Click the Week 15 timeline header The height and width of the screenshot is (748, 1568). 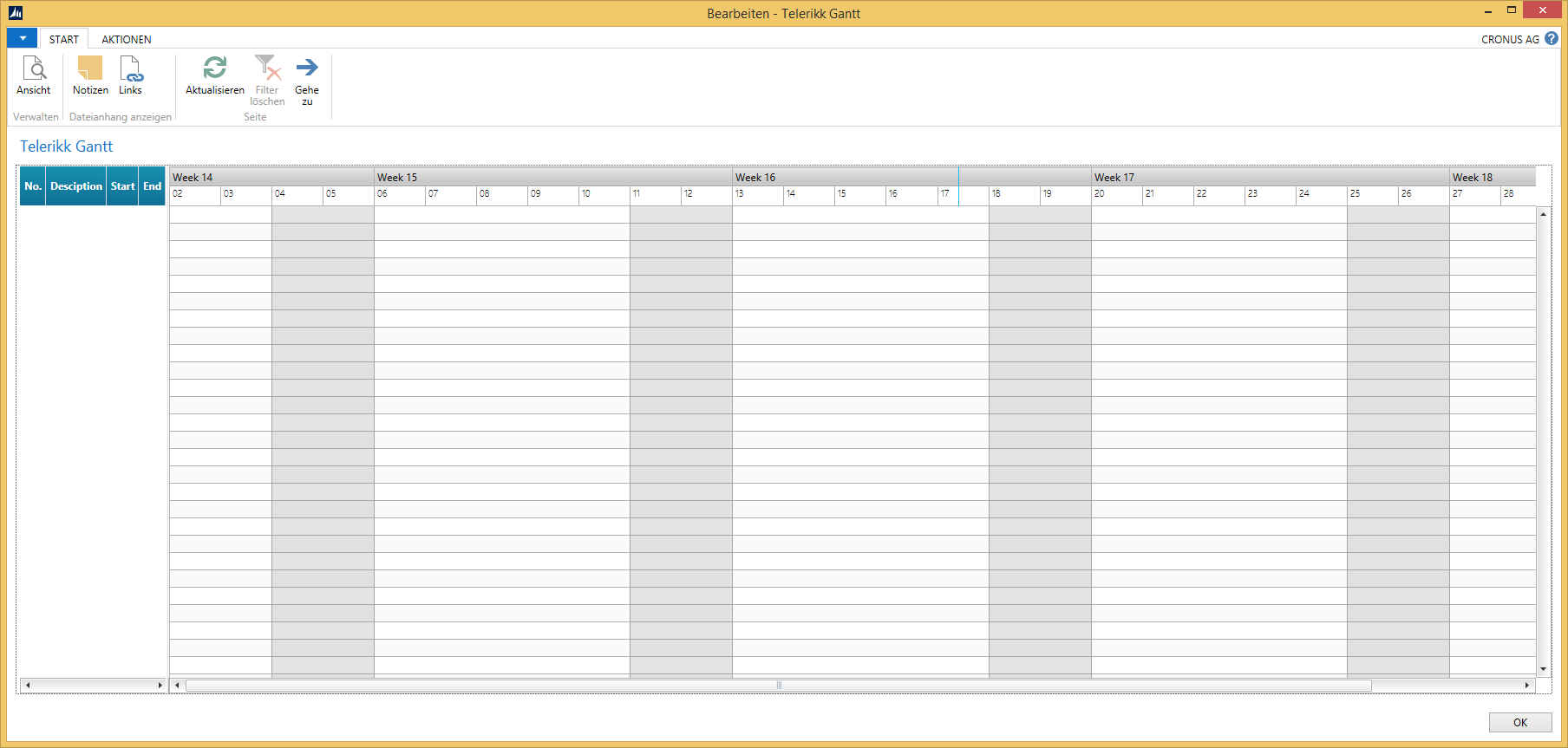(x=553, y=177)
